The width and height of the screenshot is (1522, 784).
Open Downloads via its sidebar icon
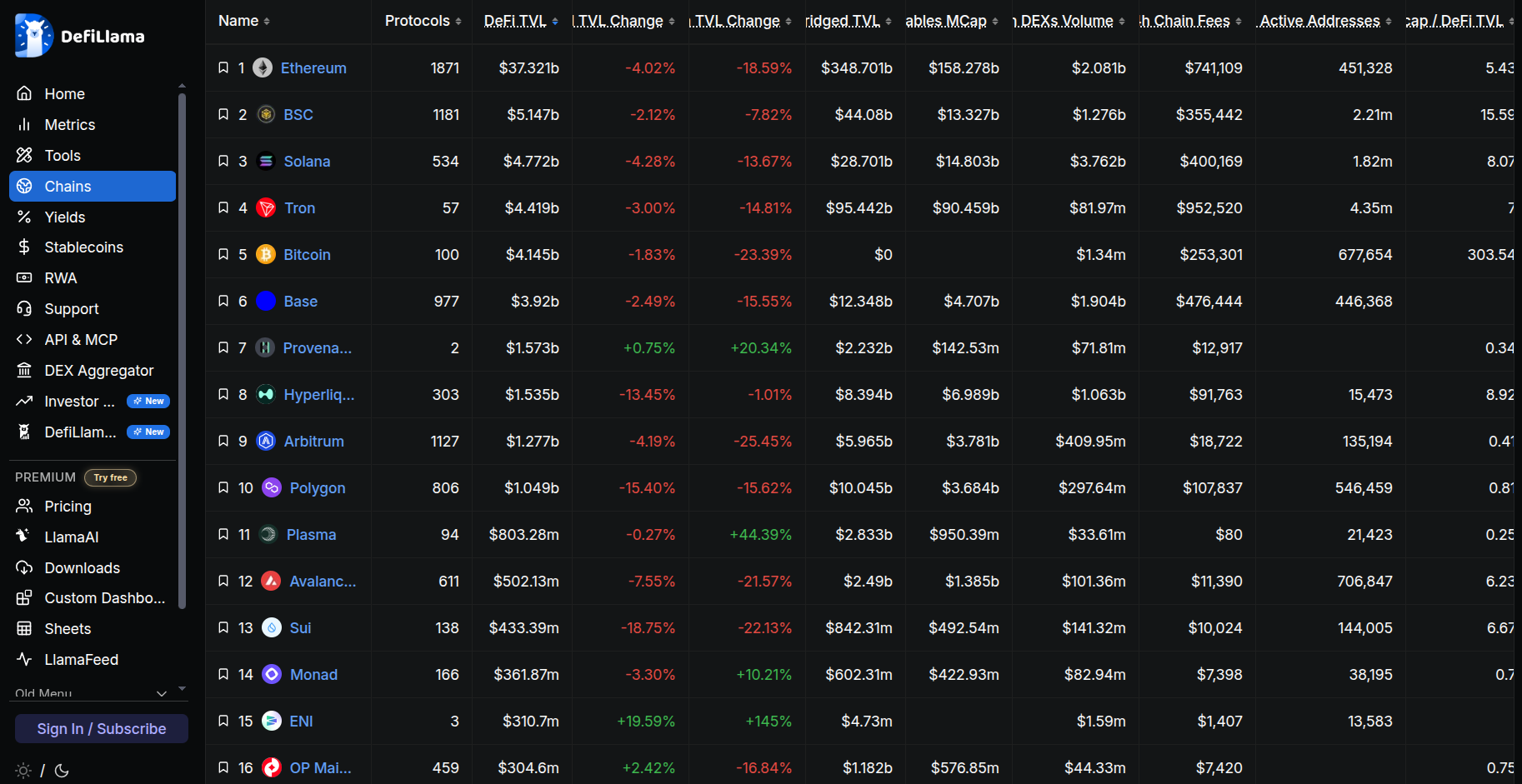click(x=24, y=567)
